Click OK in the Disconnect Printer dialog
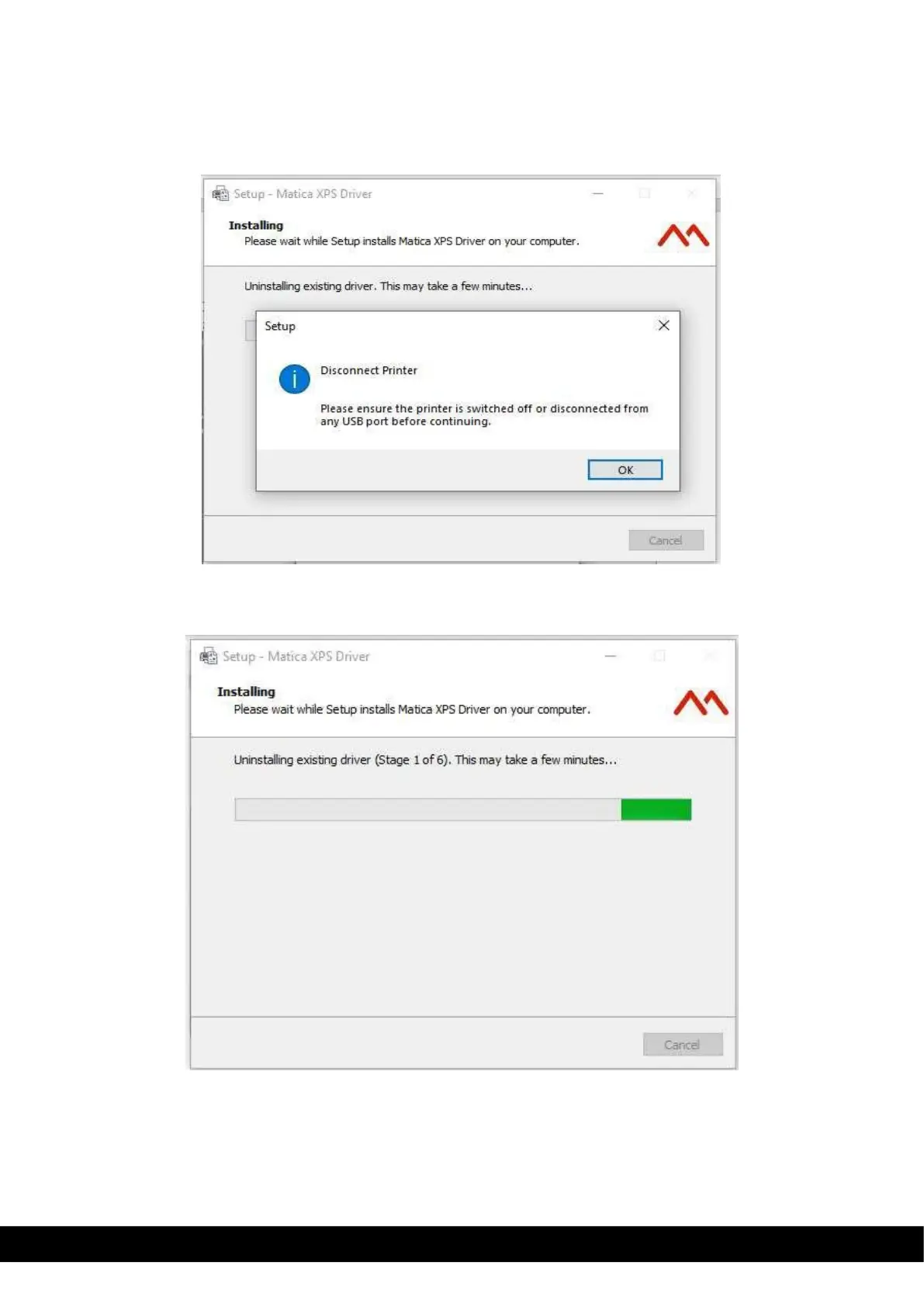The height and width of the screenshot is (1307, 924). coord(625,470)
